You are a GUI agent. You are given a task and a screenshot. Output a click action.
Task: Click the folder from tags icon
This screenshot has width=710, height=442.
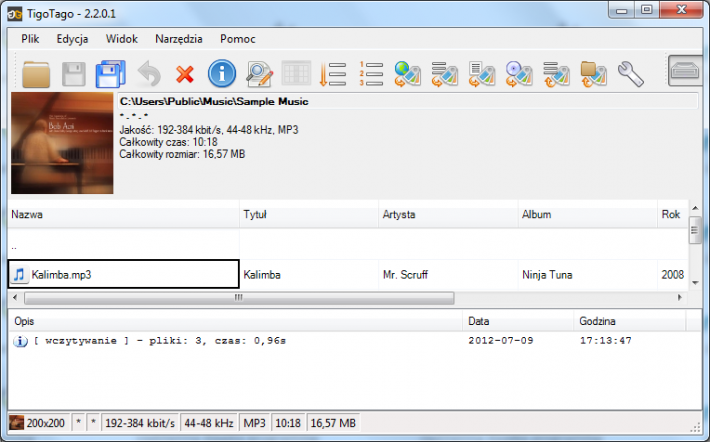click(594, 74)
